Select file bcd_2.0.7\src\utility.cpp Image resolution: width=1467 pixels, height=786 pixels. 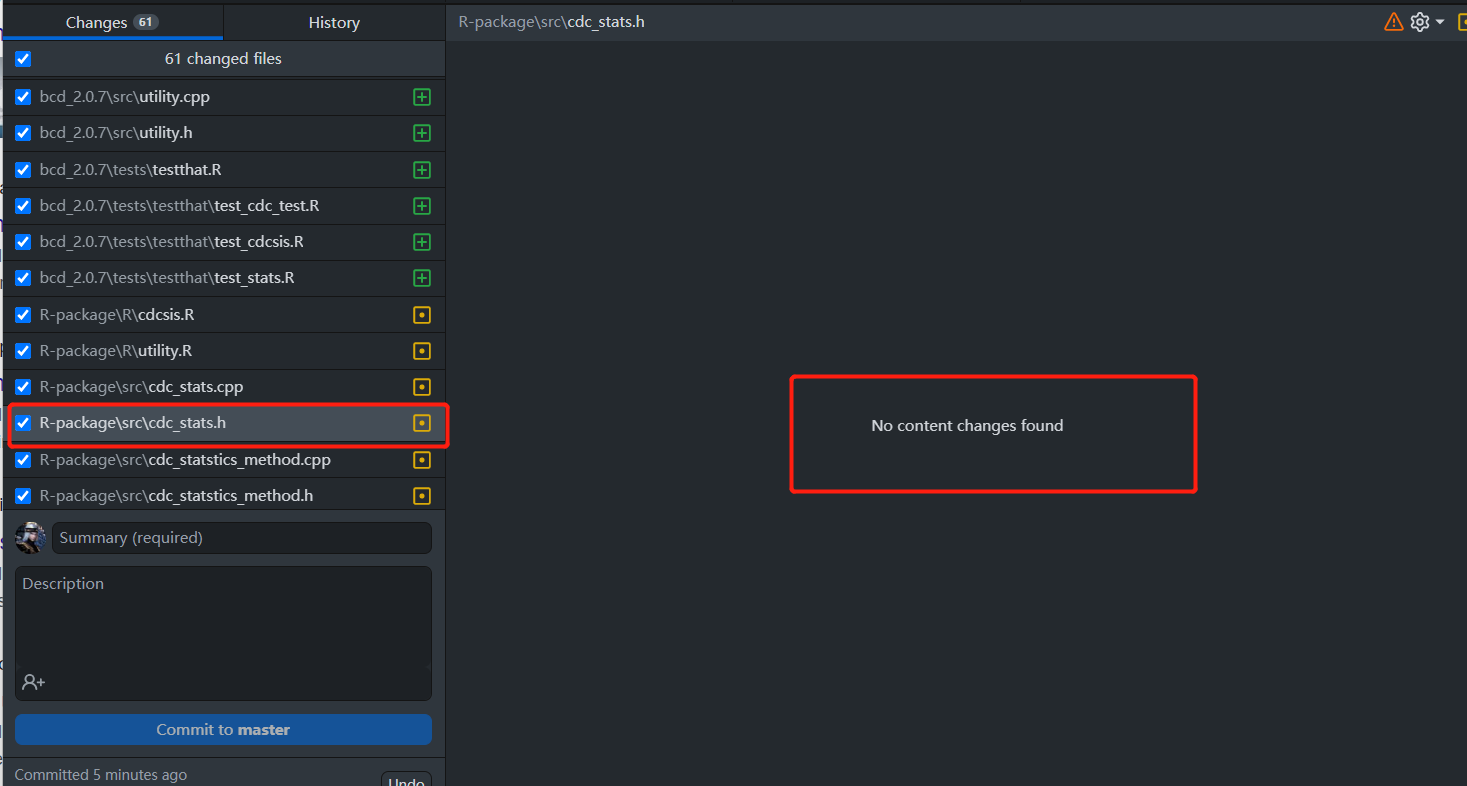(224, 97)
